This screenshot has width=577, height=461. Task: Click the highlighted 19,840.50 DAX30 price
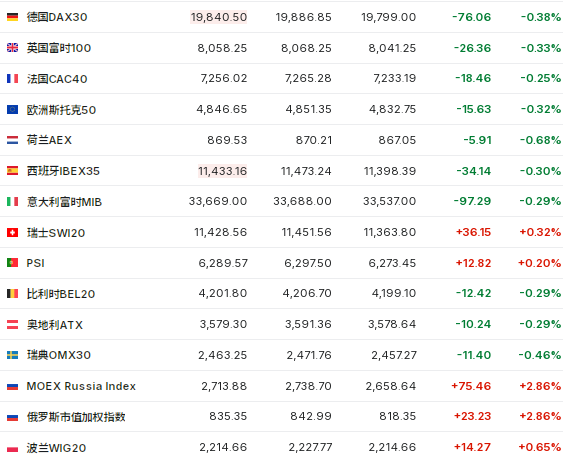pyautogui.click(x=219, y=17)
